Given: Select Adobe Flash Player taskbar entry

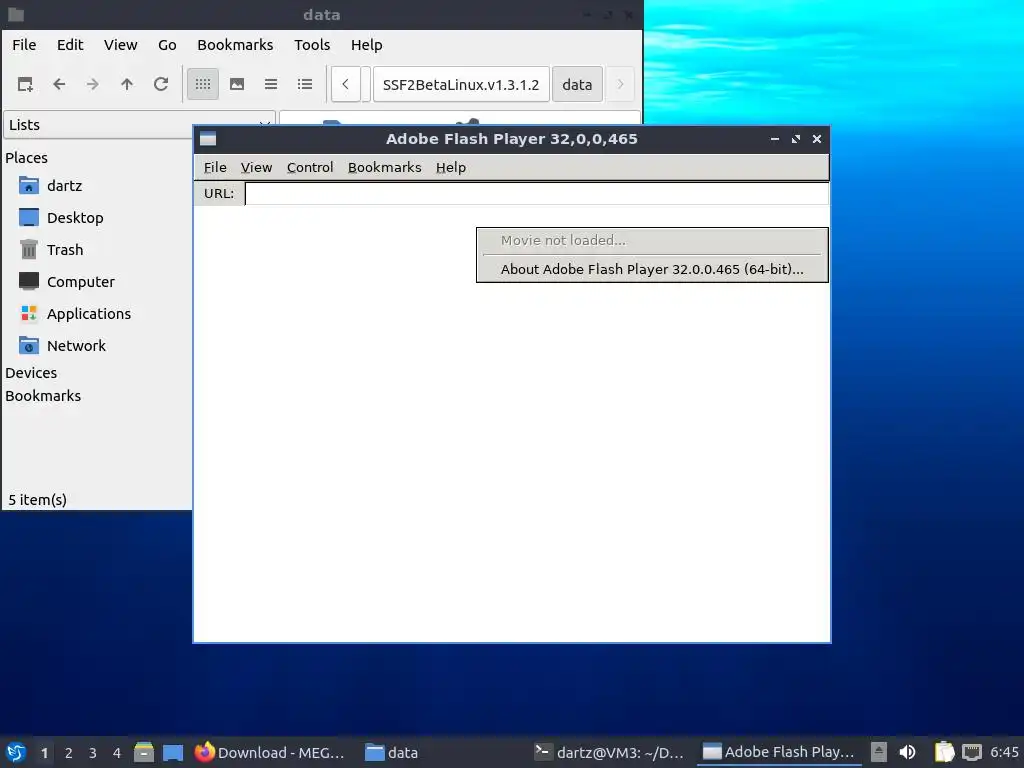Looking at the screenshot, I should coord(778,752).
